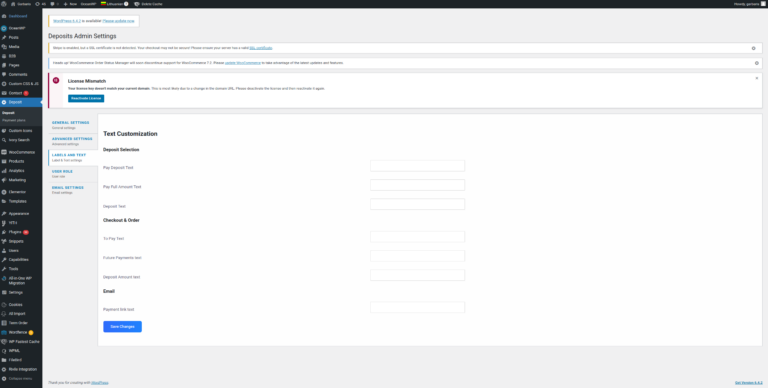The width and height of the screenshot is (768, 388).
Task: Collapse the admin sidebar menu
Action: [21, 379]
